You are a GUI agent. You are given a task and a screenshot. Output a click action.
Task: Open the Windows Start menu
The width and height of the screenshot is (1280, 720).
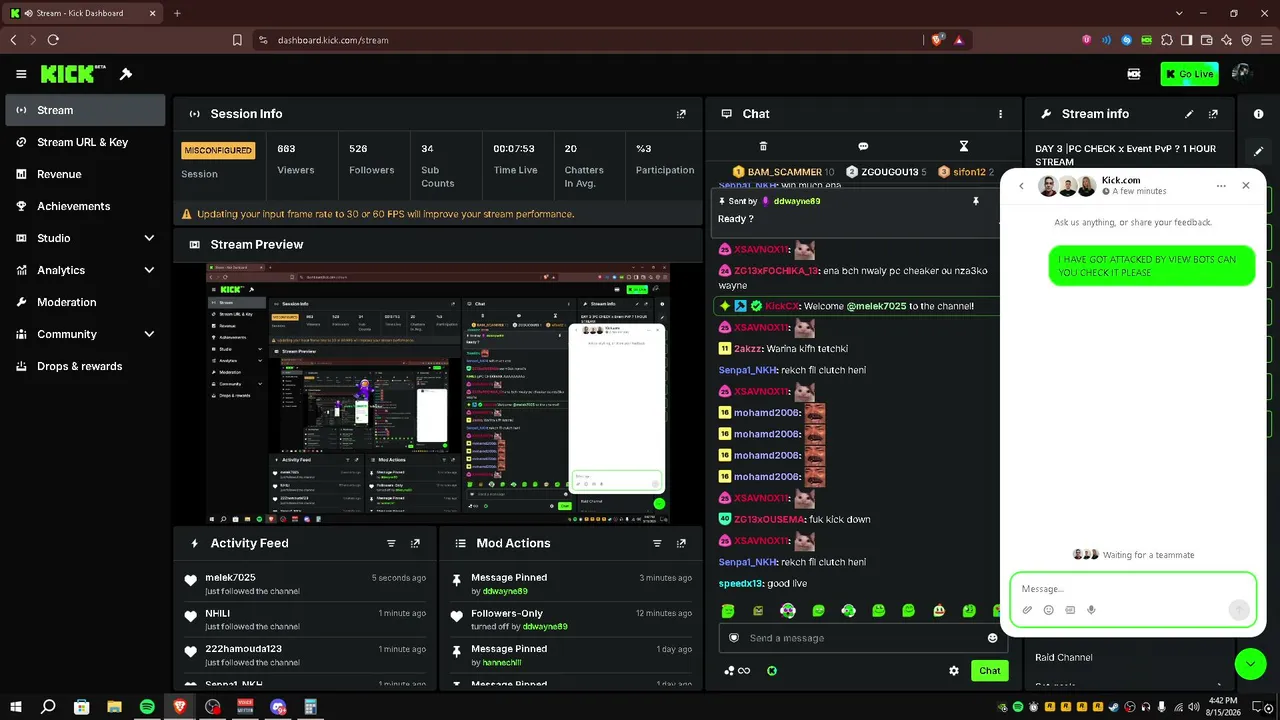point(16,707)
